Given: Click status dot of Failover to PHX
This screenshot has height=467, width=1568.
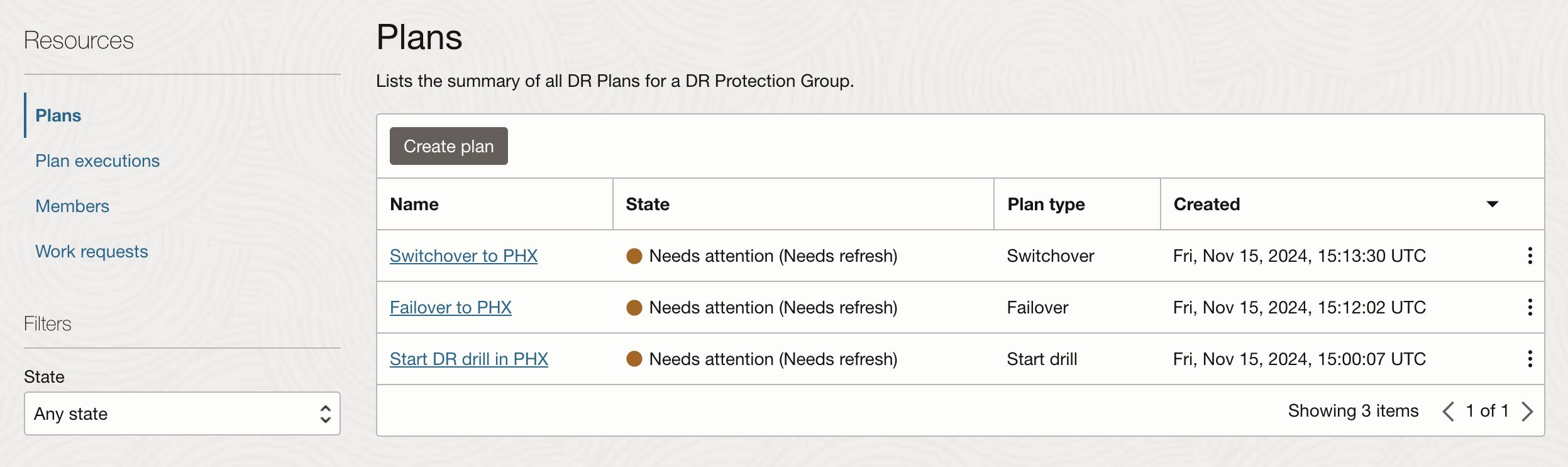Looking at the screenshot, I should pos(634,308).
